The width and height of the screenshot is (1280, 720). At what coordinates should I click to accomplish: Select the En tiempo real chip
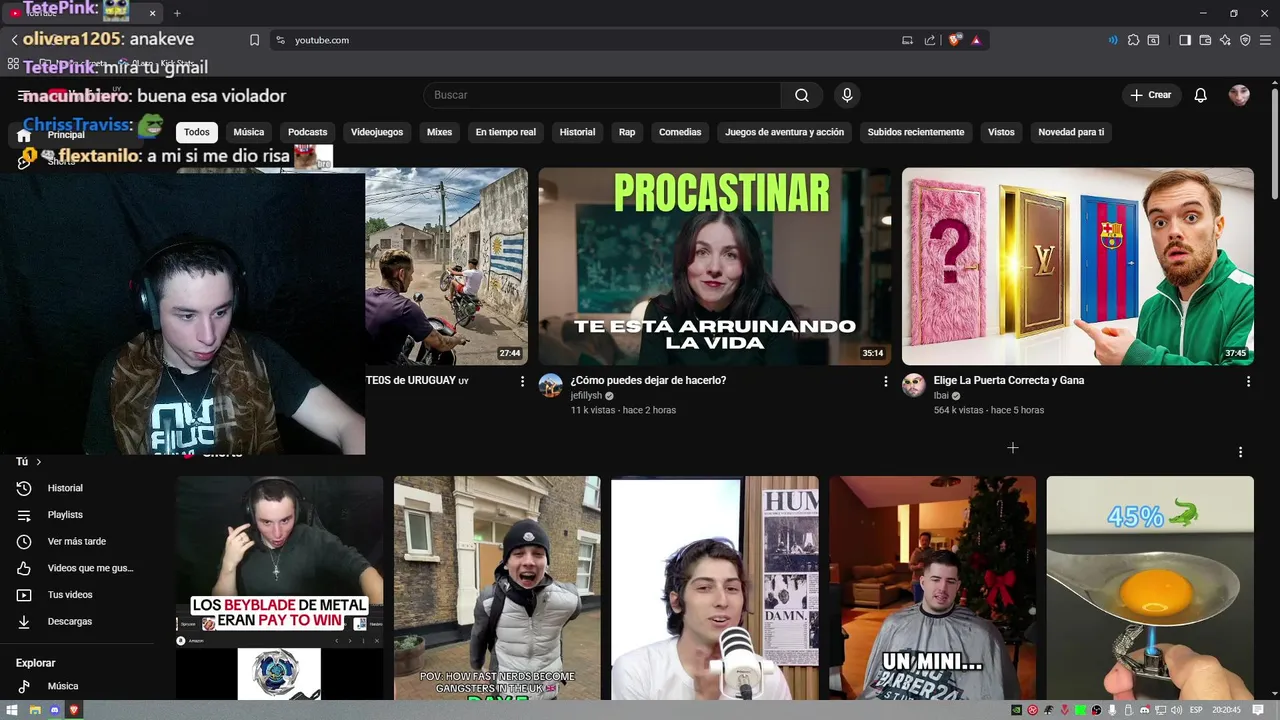click(505, 132)
